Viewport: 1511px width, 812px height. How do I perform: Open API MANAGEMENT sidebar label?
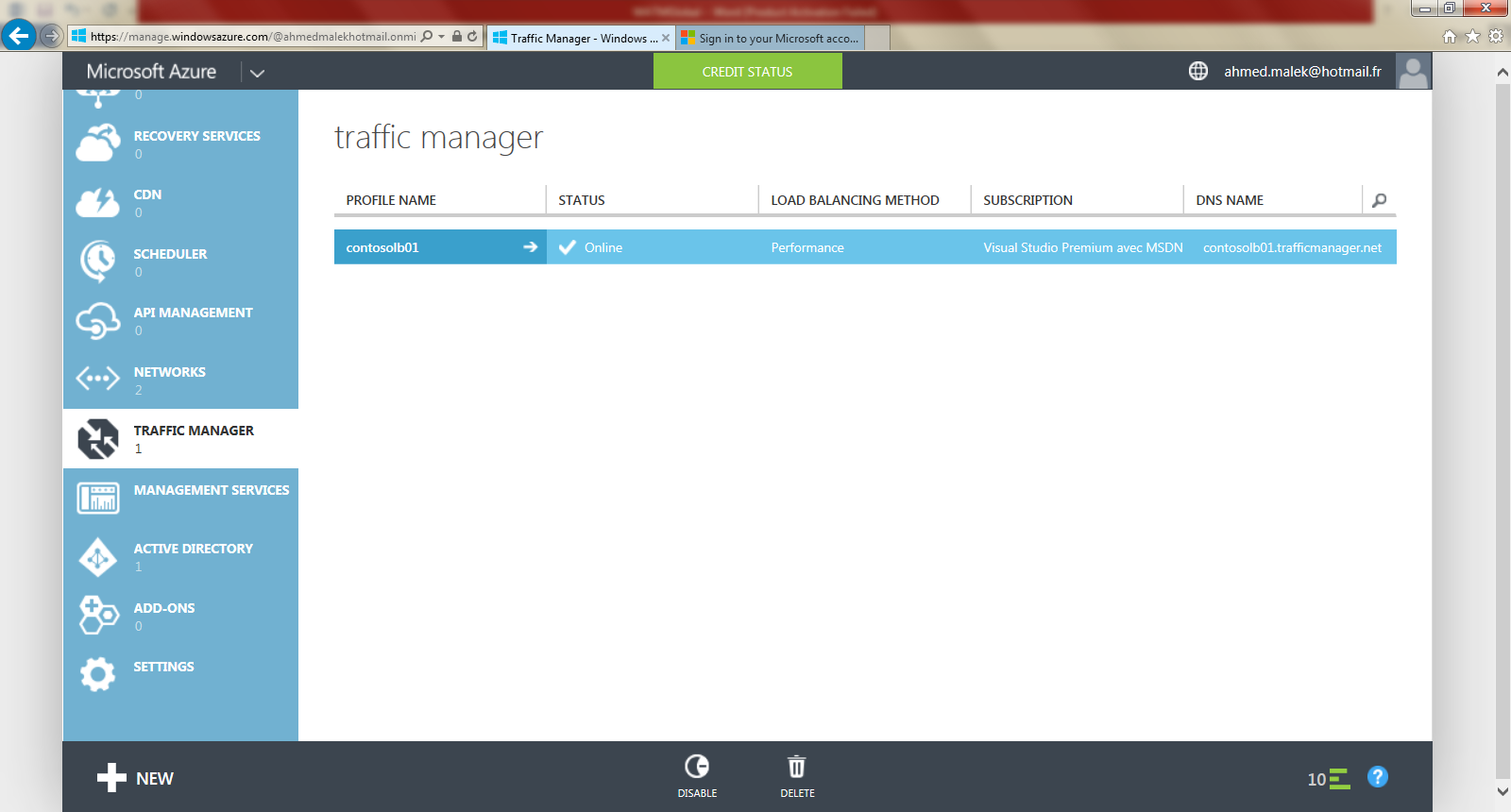(193, 313)
